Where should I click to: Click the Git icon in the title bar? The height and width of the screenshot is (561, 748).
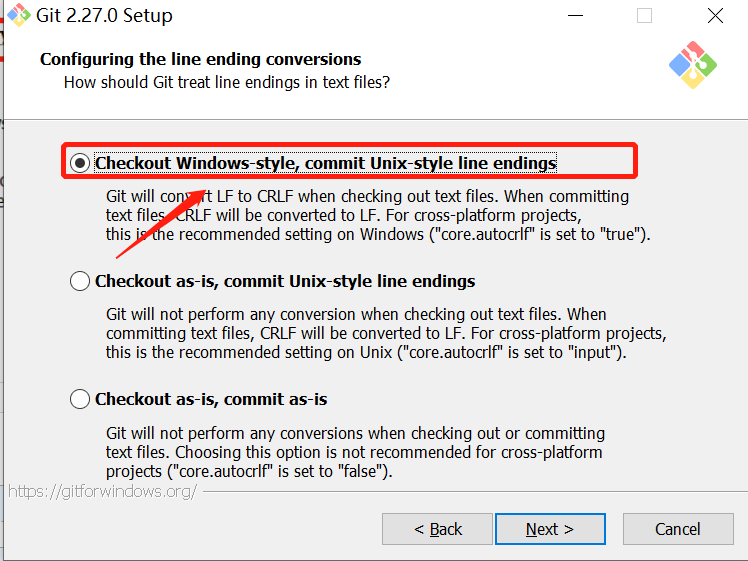(19, 15)
